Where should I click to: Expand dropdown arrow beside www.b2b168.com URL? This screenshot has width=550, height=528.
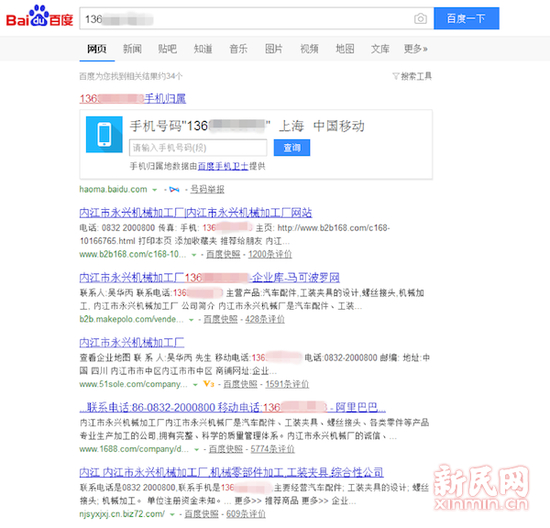[x=194, y=255]
